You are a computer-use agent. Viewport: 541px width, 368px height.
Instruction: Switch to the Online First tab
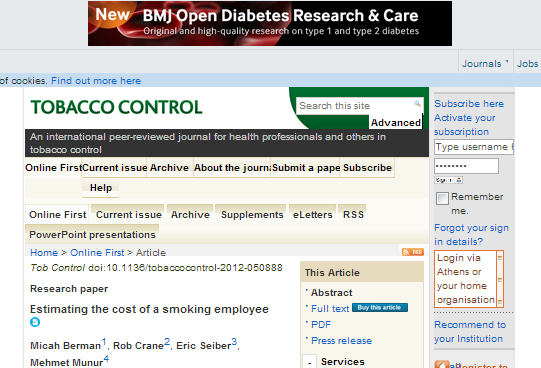[57, 215]
